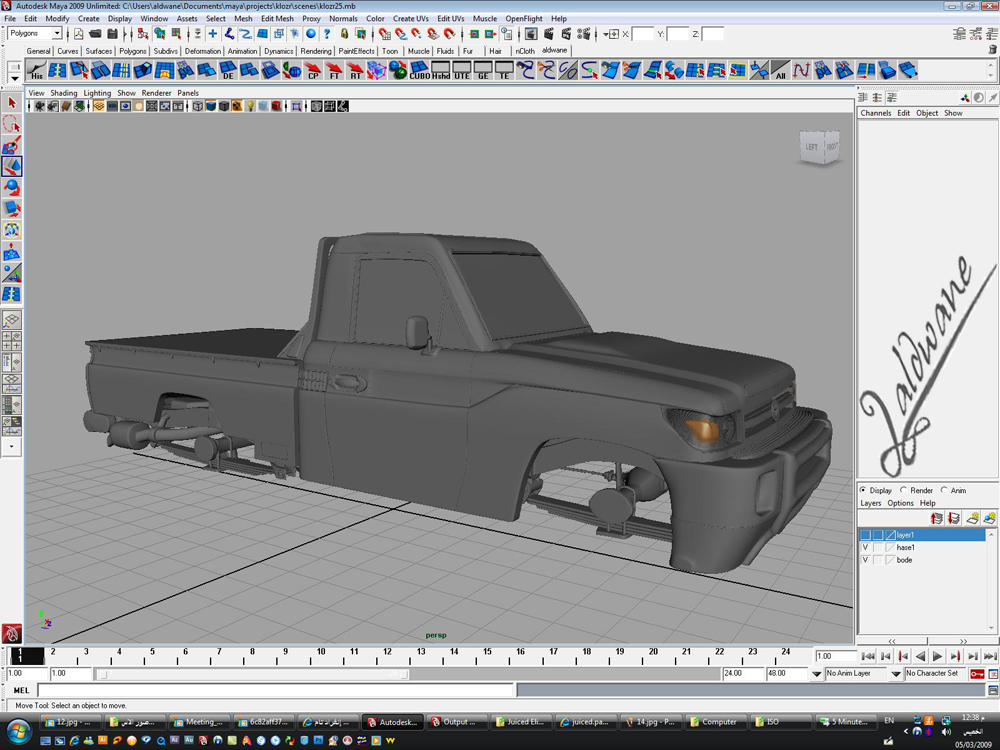This screenshot has height=750, width=1000.
Task: Toggle visibility box of layer1
Action: click(x=865, y=535)
